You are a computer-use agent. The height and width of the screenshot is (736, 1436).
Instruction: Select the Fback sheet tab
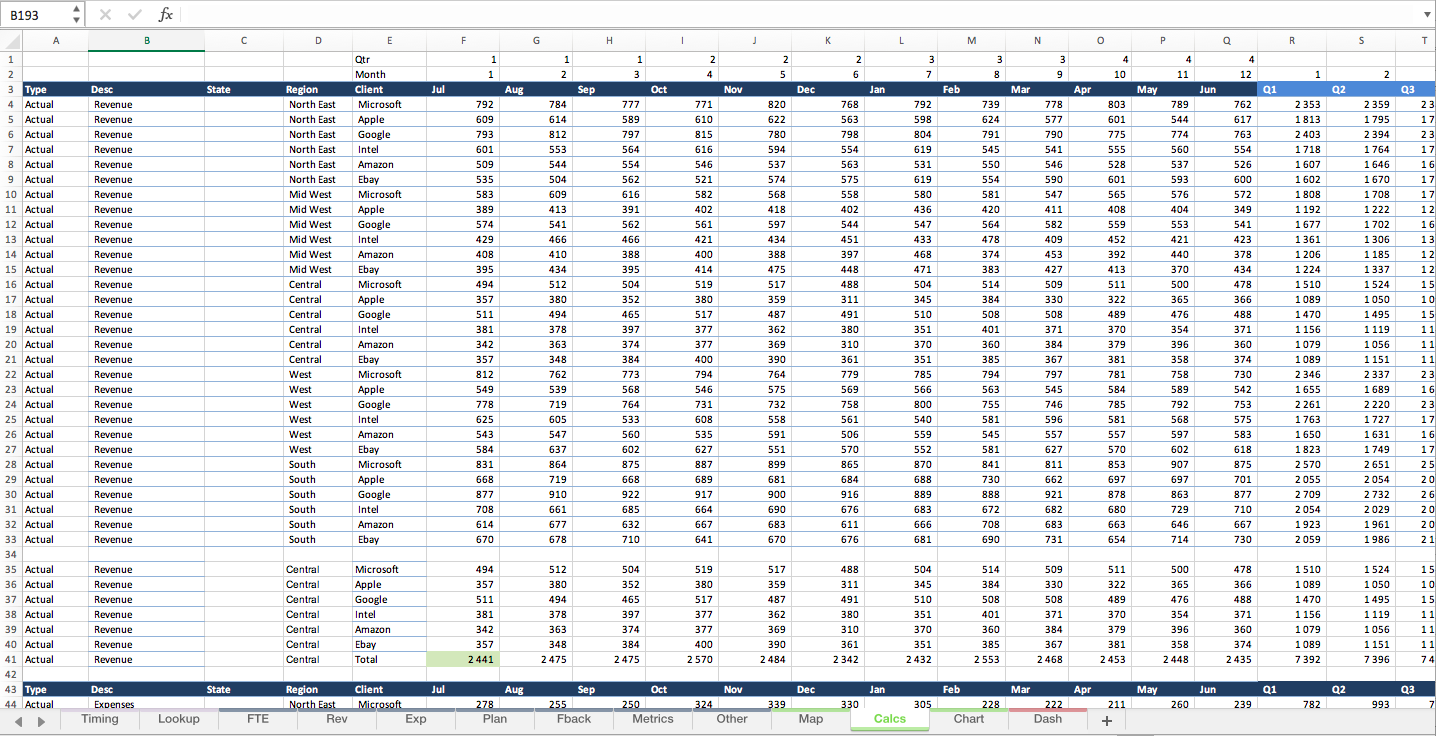(x=574, y=719)
